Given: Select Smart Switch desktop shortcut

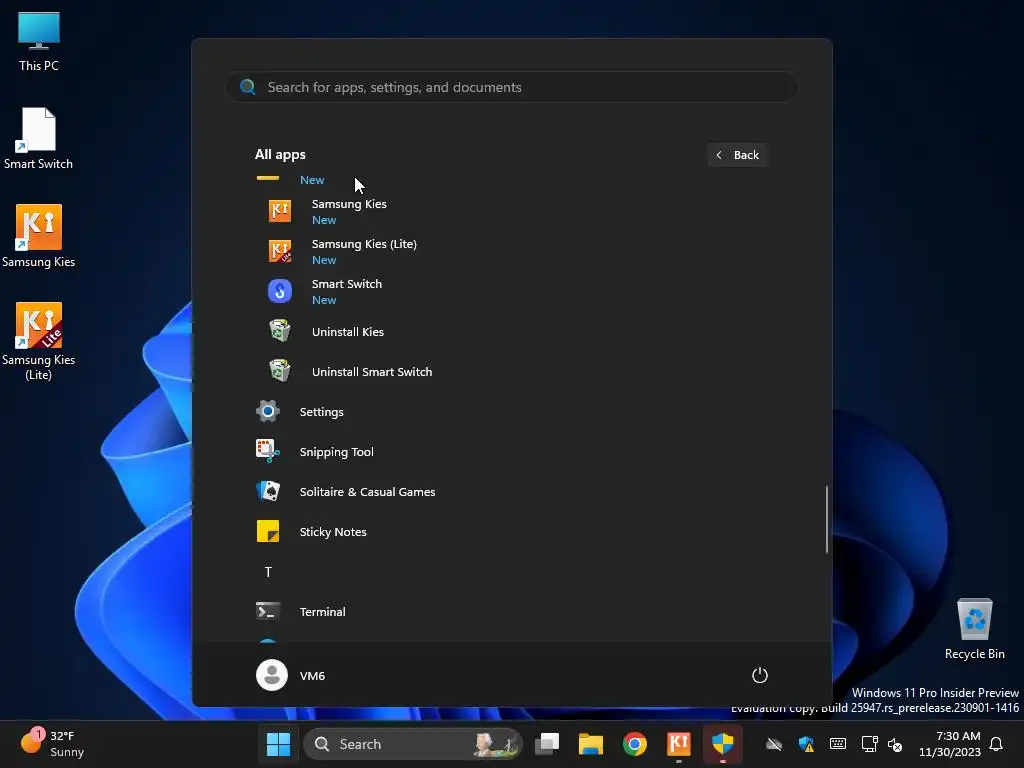Looking at the screenshot, I should coord(39,138).
